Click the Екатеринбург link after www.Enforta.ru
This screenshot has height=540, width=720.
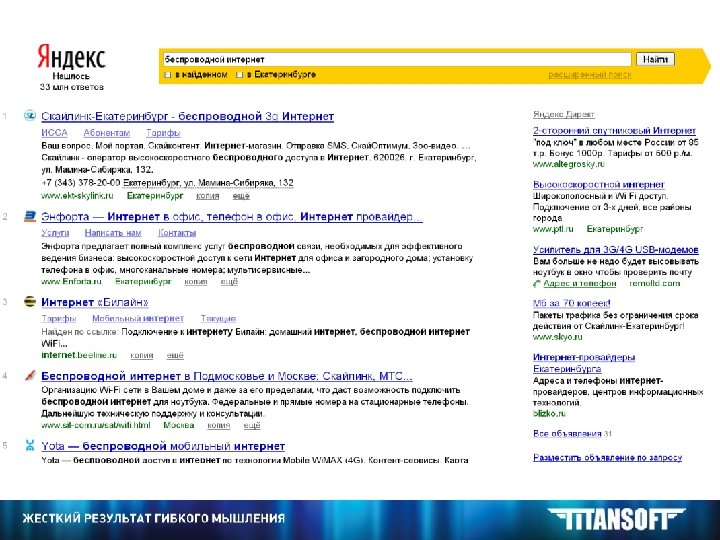[143, 281]
